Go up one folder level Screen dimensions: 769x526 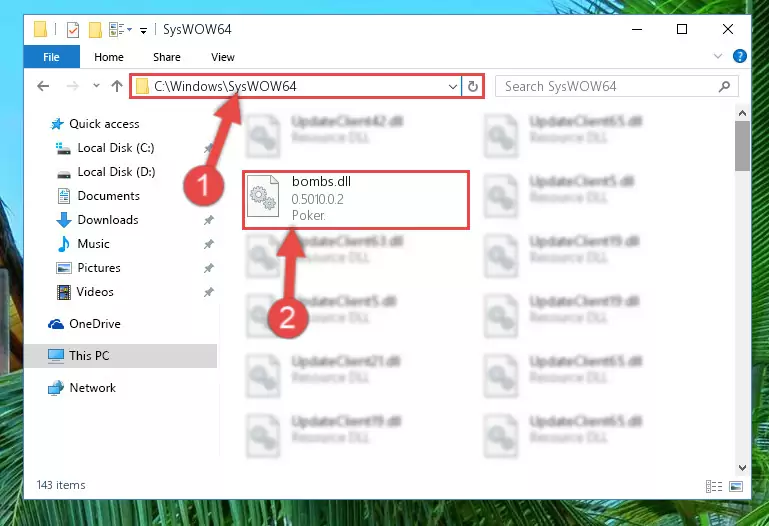click(117, 86)
